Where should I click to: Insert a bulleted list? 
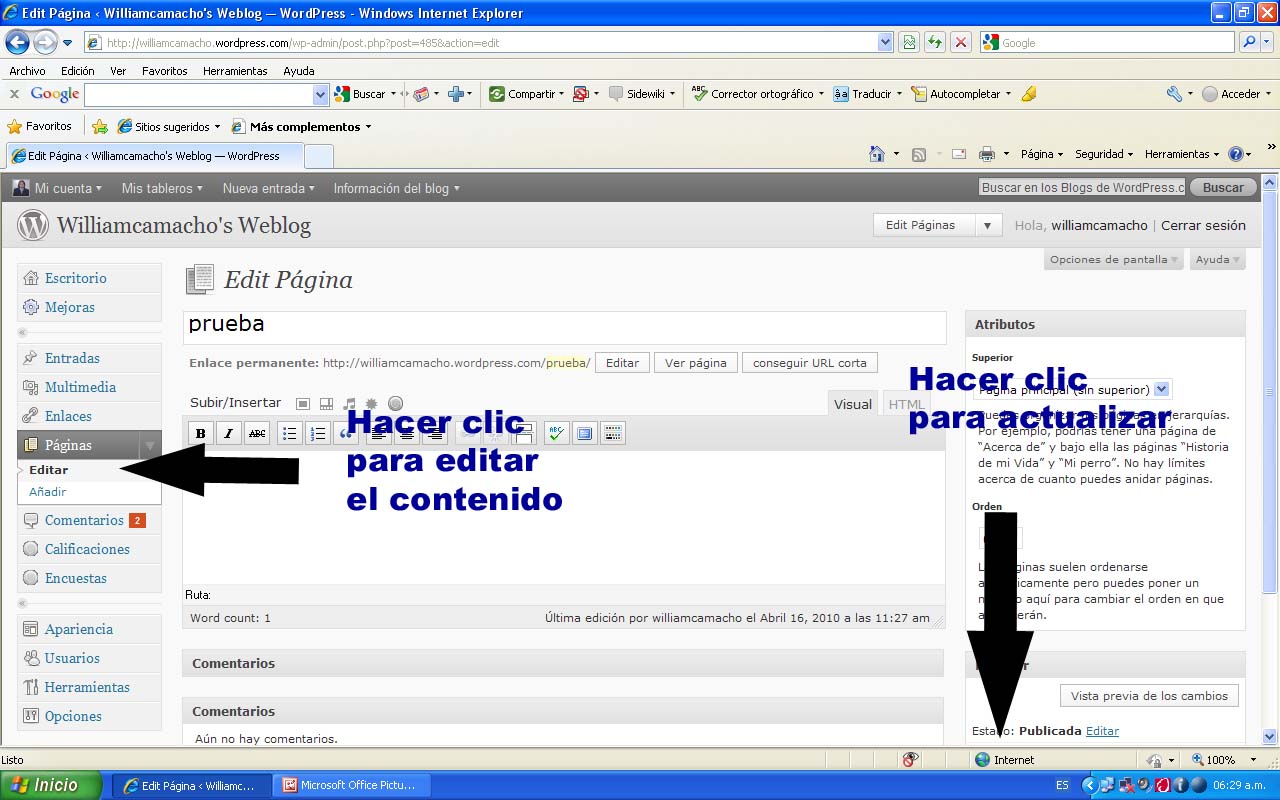(289, 433)
